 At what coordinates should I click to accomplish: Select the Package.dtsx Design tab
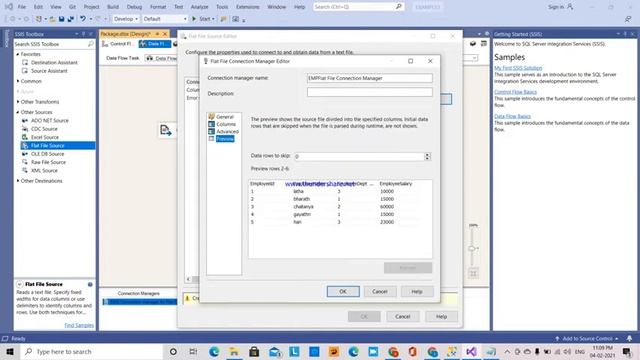coord(126,34)
